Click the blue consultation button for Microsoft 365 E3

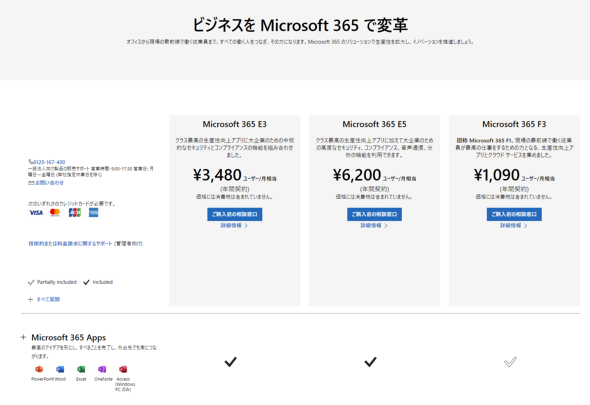pyautogui.click(x=234, y=214)
